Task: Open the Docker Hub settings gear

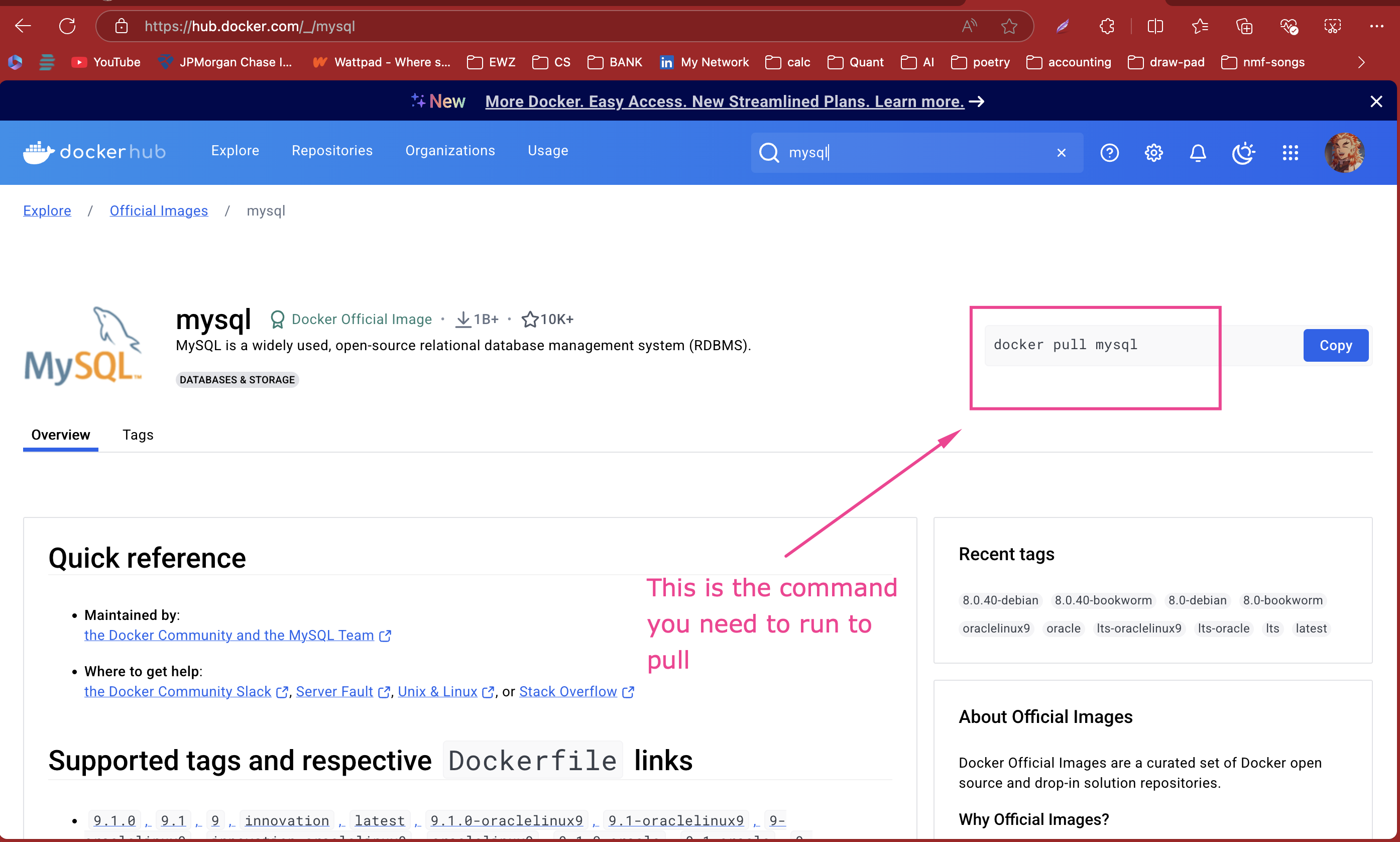Action: (1153, 153)
